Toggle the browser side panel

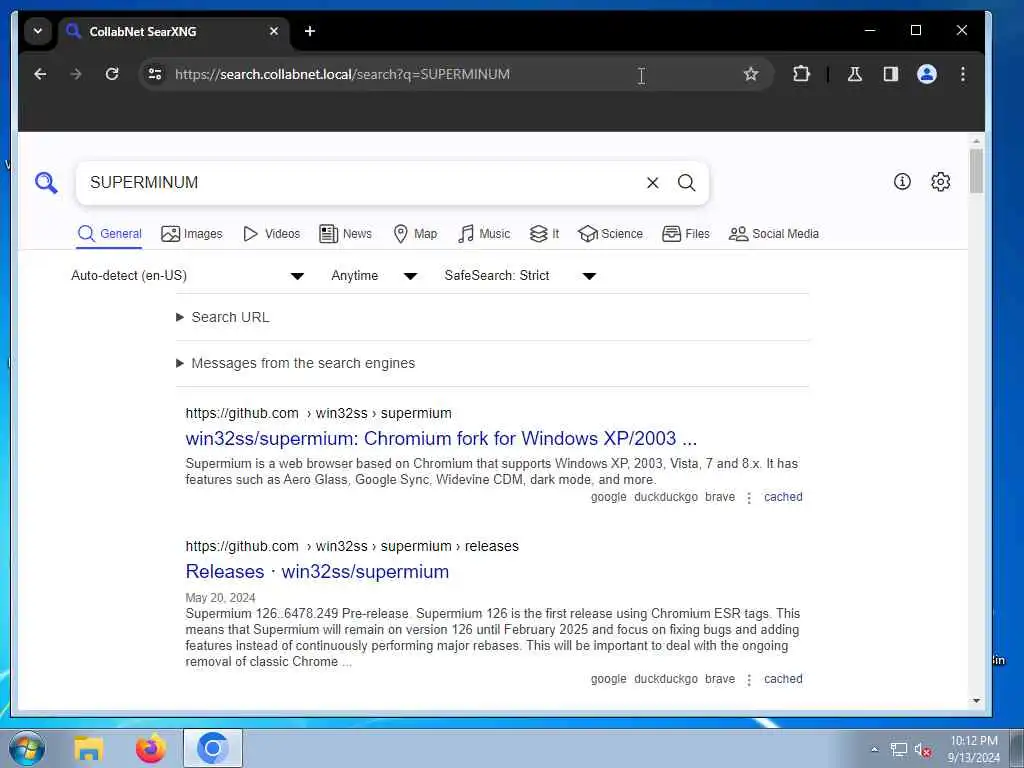point(891,74)
